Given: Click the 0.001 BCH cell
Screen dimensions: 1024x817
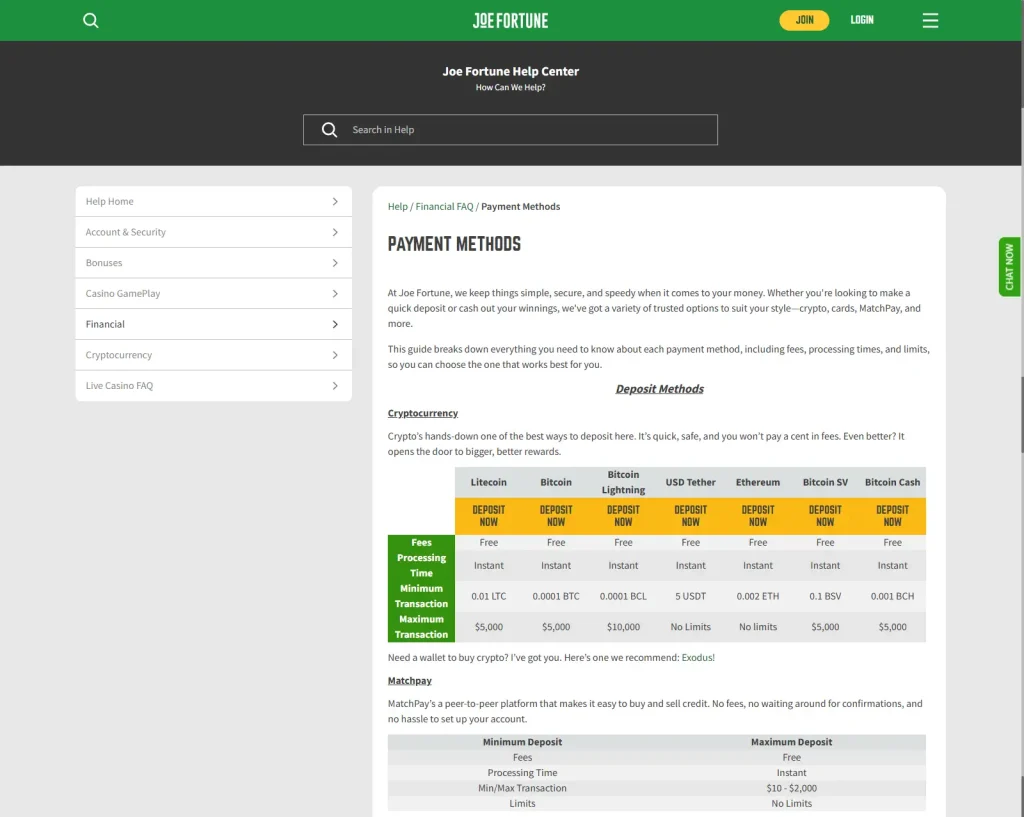Looking at the screenshot, I should (x=892, y=596).
